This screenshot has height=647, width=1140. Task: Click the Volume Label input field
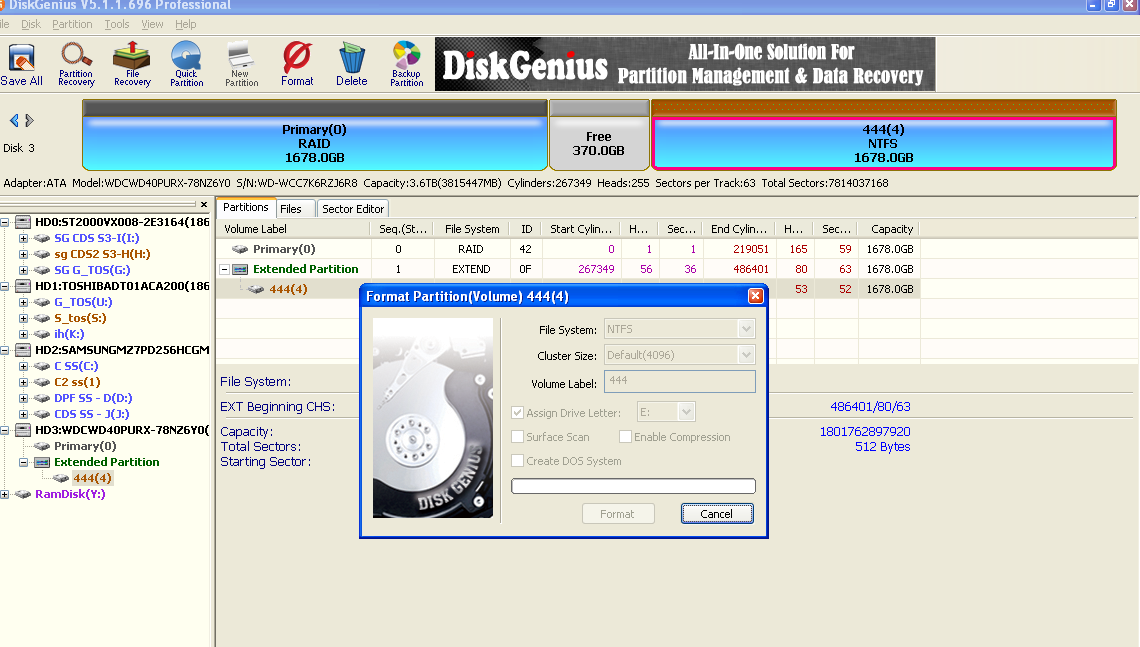[679, 381]
